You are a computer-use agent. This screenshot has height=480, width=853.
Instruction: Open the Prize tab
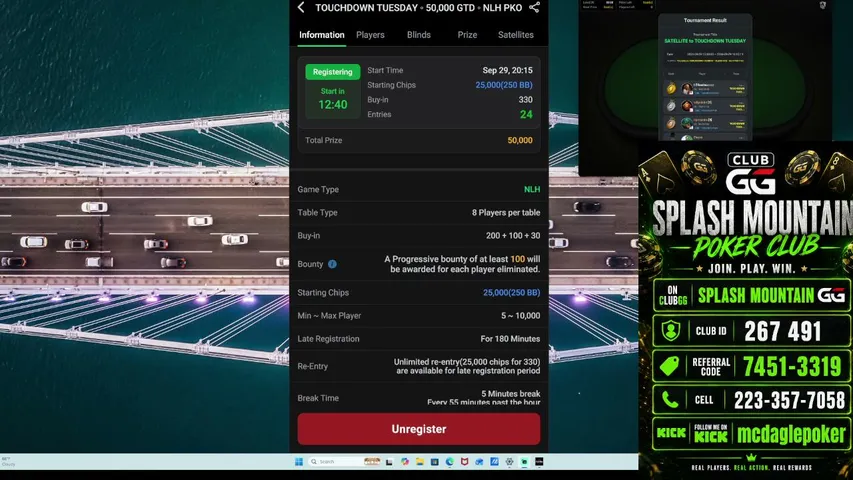point(467,35)
